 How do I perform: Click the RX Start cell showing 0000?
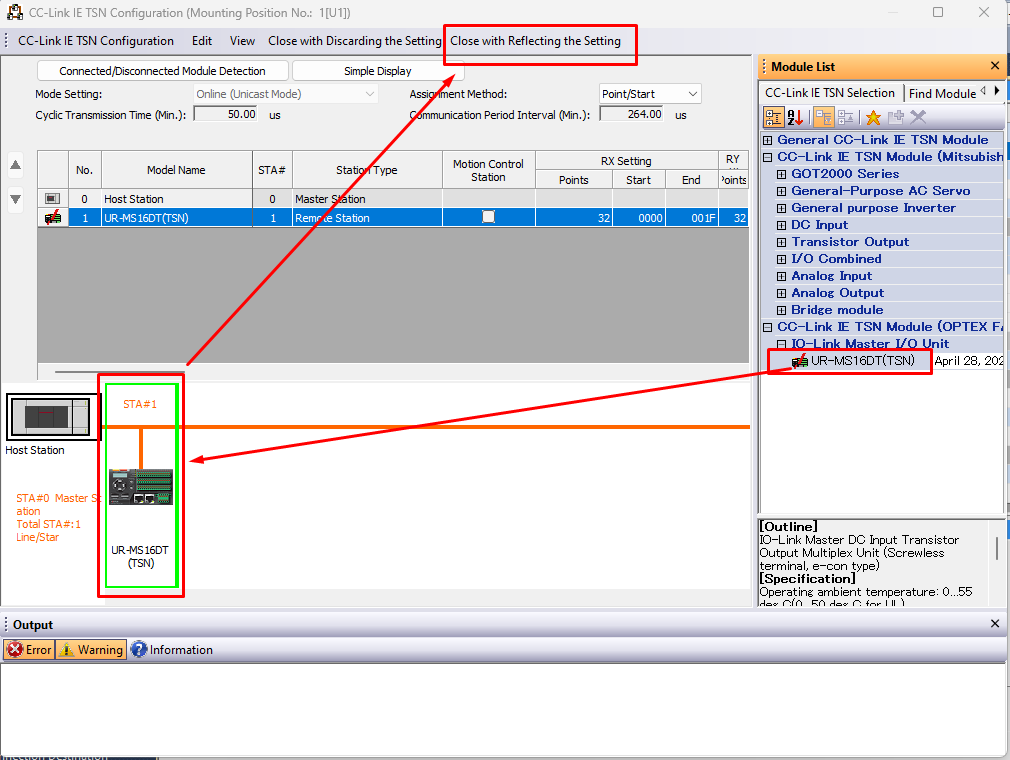[x=638, y=218]
